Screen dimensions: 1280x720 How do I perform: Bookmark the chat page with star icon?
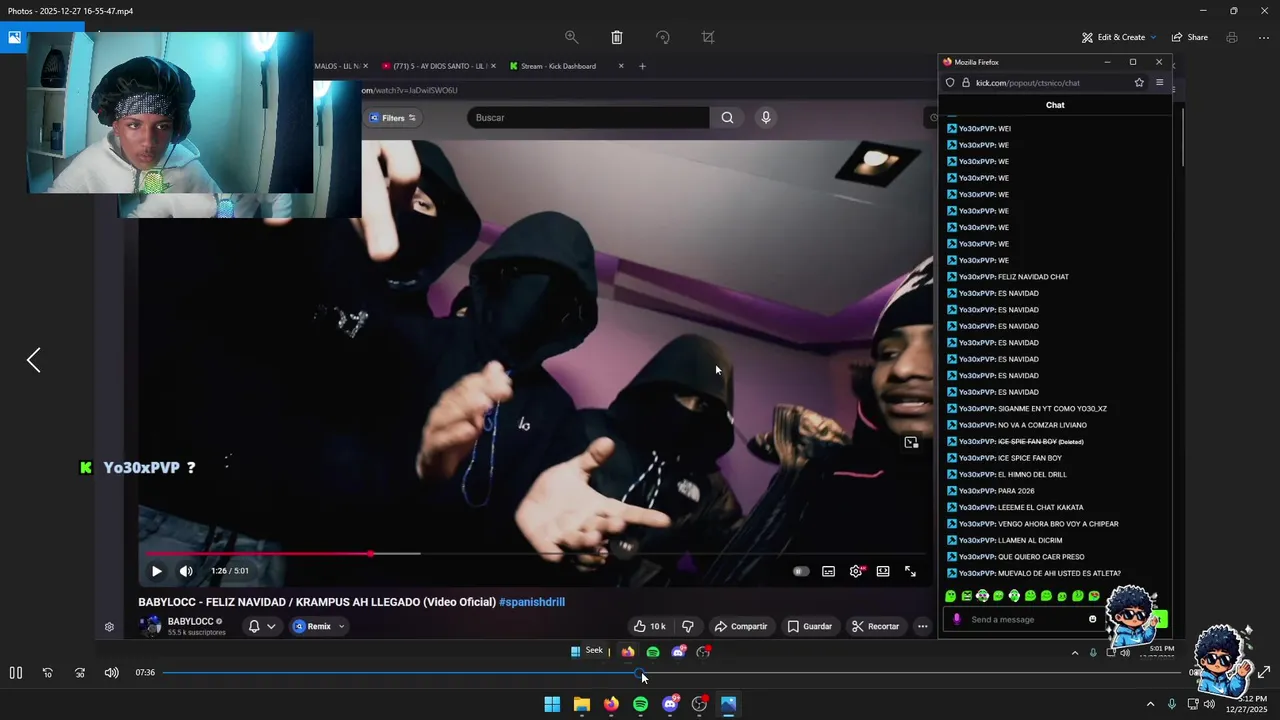click(x=1139, y=83)
